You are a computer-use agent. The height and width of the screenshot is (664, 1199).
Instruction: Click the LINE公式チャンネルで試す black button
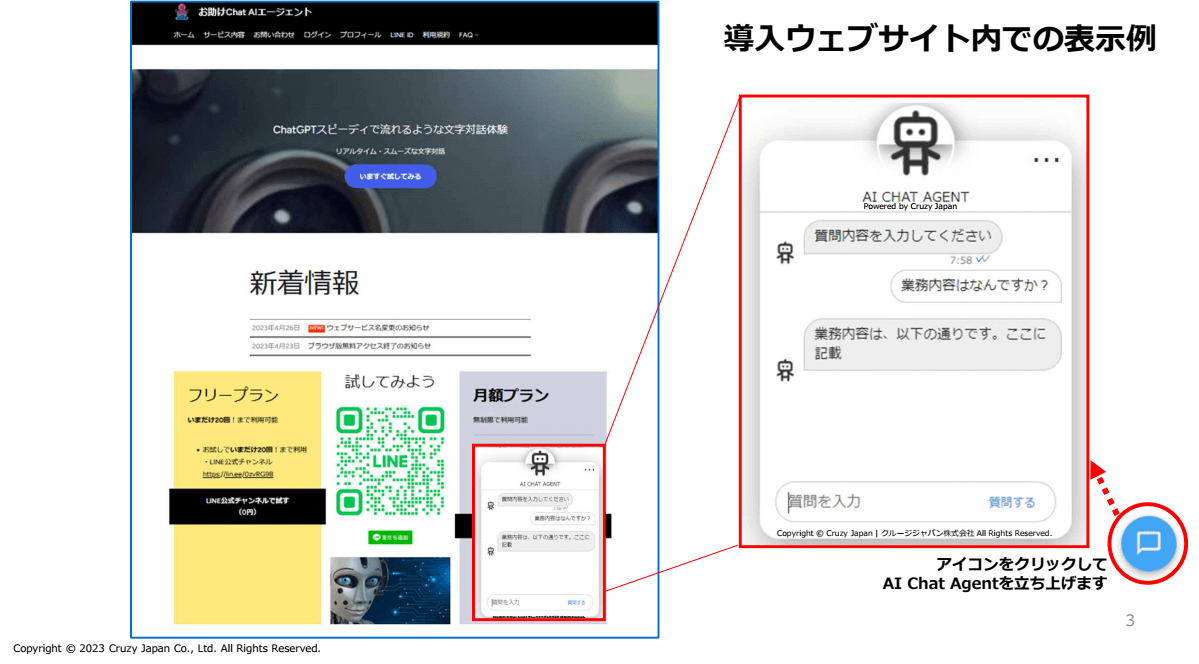pos(247,506)
